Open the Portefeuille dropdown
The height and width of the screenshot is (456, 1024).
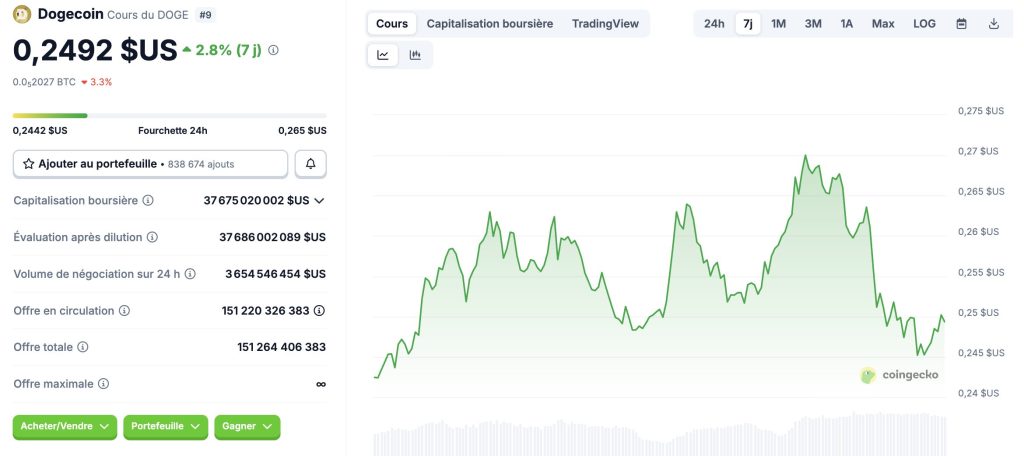165,426
